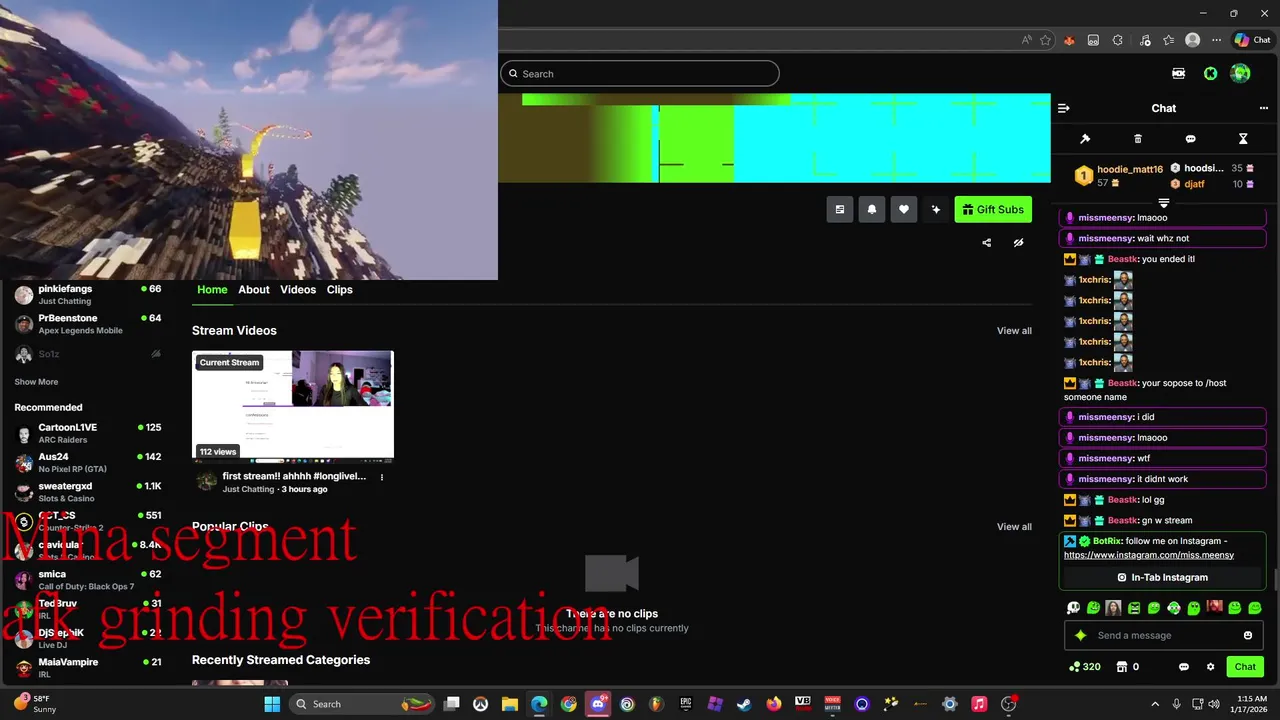Click the In-Tab Instagram button
This screenshot has height=720, width=1280.
(x=1163, y=577)
